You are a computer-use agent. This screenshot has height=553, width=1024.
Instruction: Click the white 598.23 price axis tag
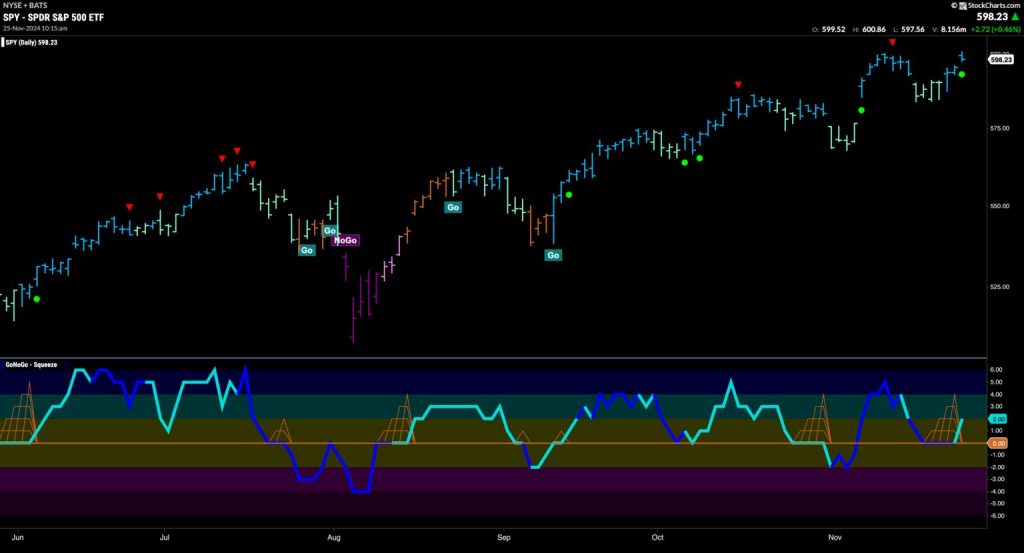pos(1000,59)
